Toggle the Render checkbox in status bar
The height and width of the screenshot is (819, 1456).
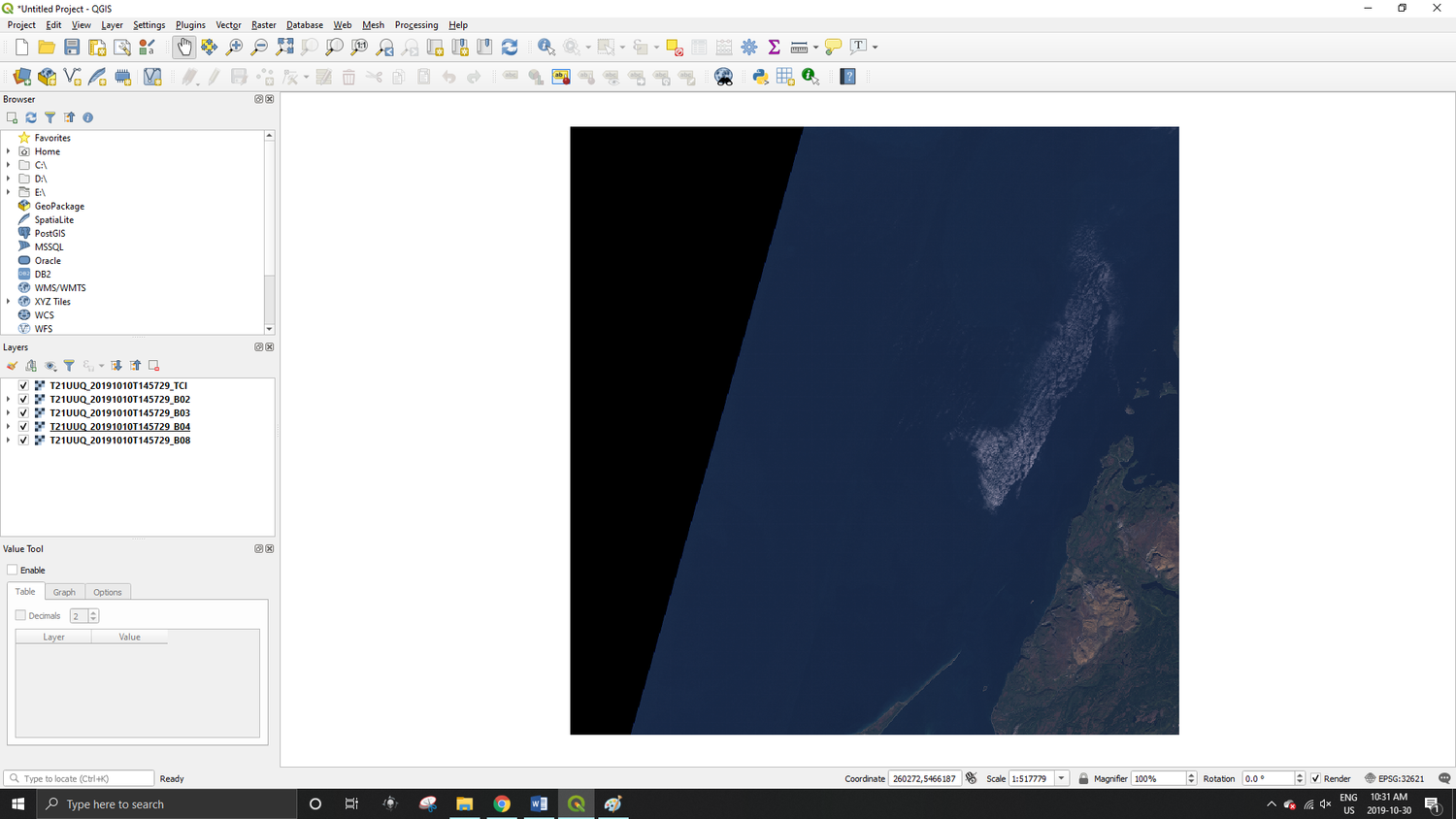tap(1316, 777)
